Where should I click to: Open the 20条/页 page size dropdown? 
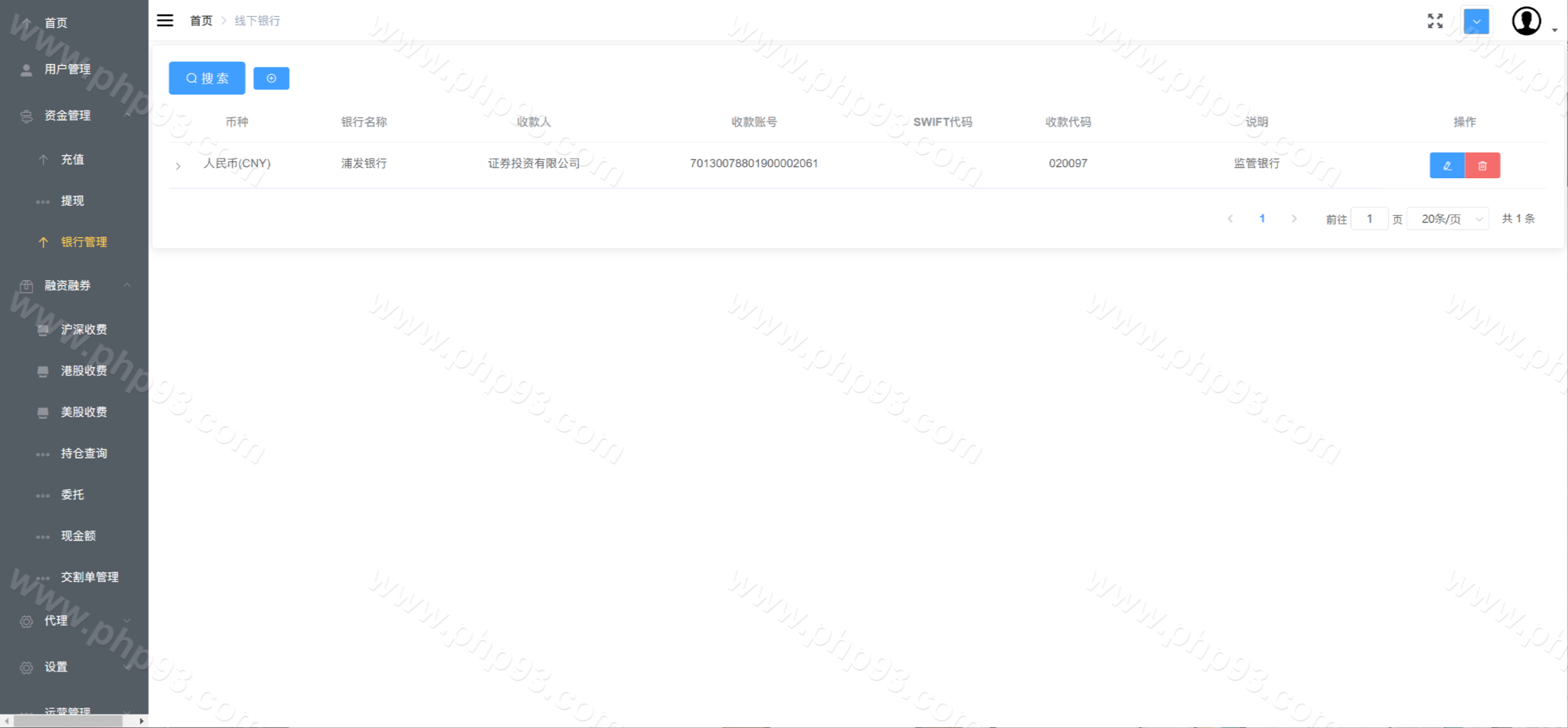click(1448, 219)
